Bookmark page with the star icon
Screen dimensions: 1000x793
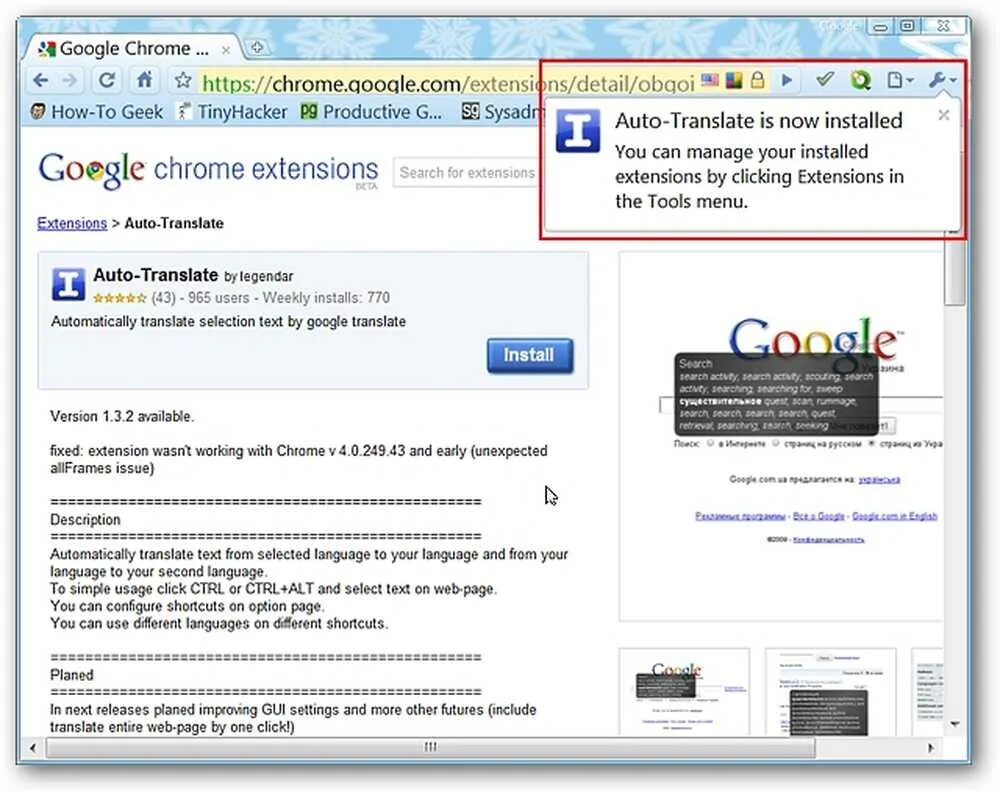click(183, 80)
